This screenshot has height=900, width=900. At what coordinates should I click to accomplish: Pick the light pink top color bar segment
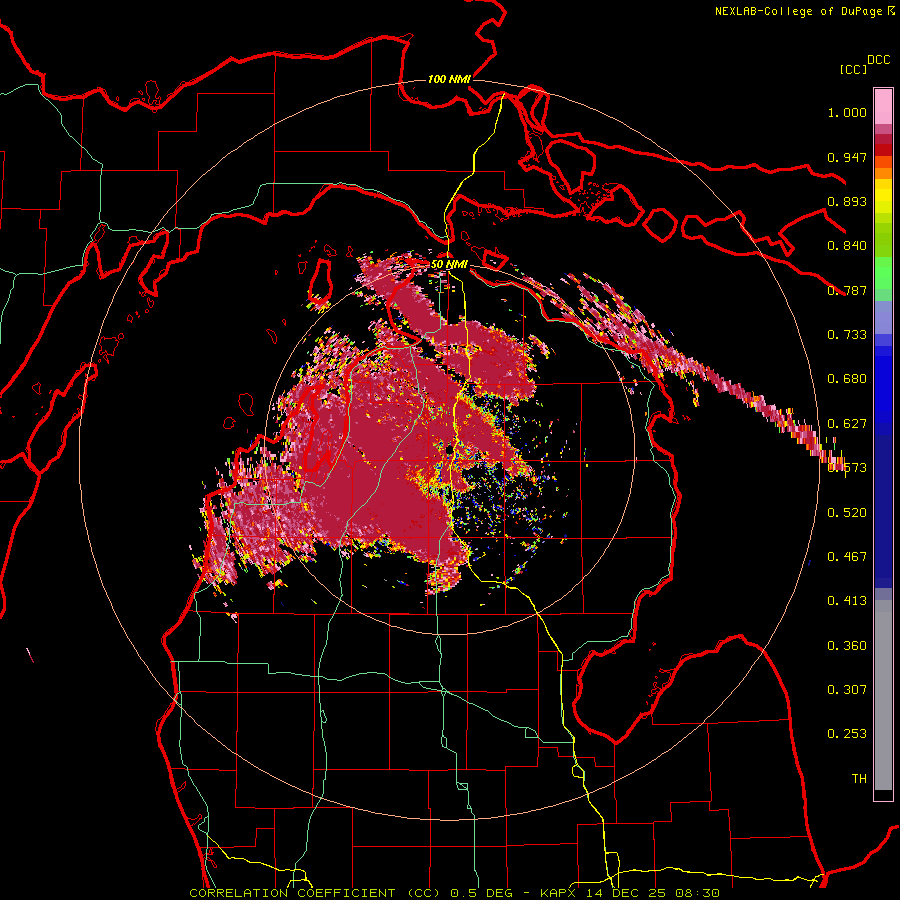pyautogui.click(x=883, y=106)
